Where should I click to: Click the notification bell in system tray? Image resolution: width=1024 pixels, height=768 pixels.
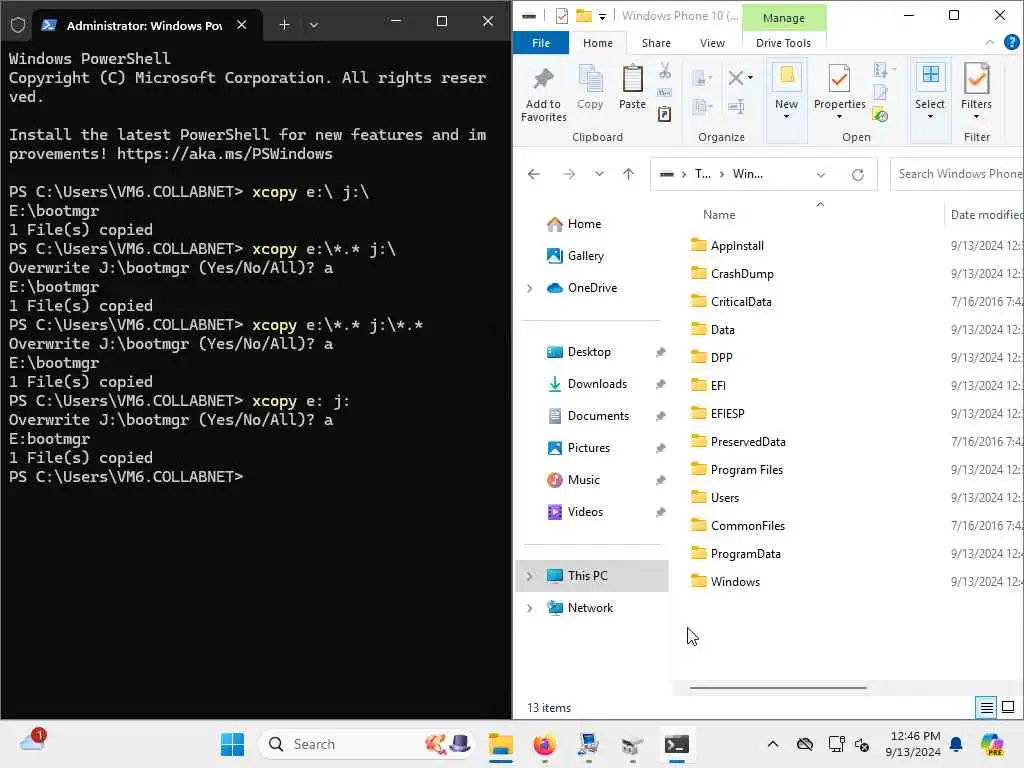tap(956, 744)
